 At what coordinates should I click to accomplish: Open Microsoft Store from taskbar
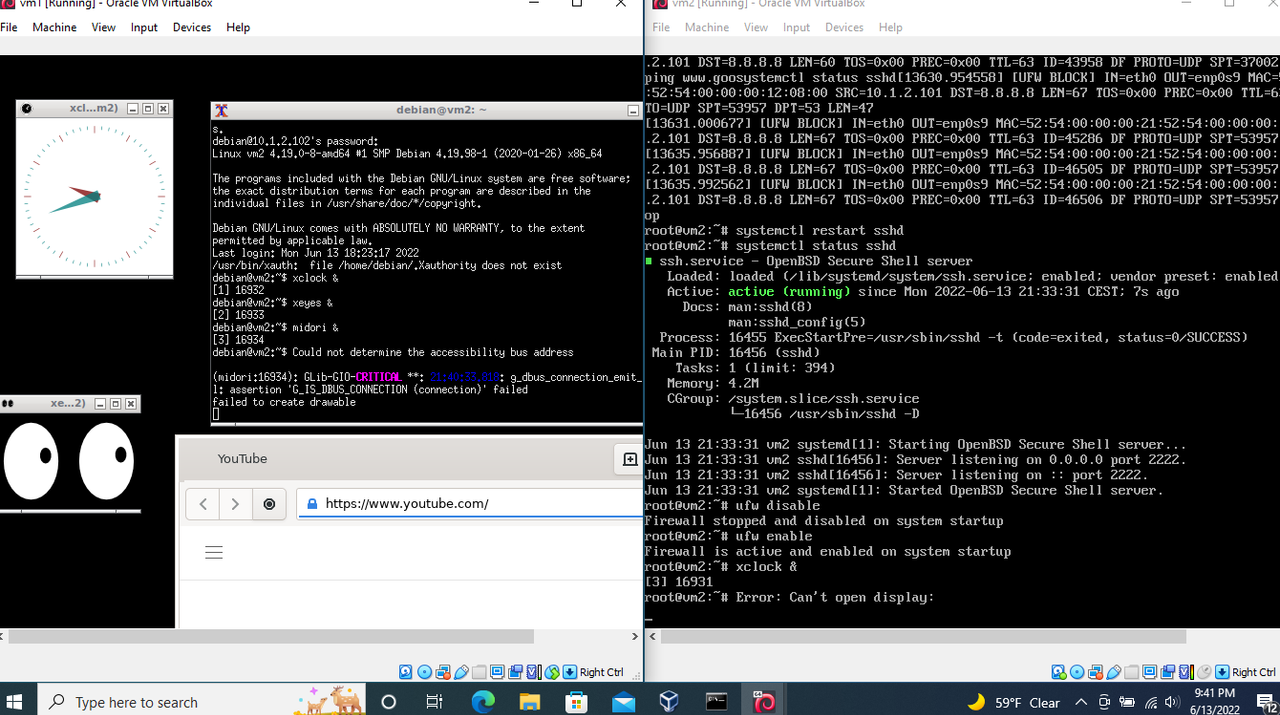point(577,702)
